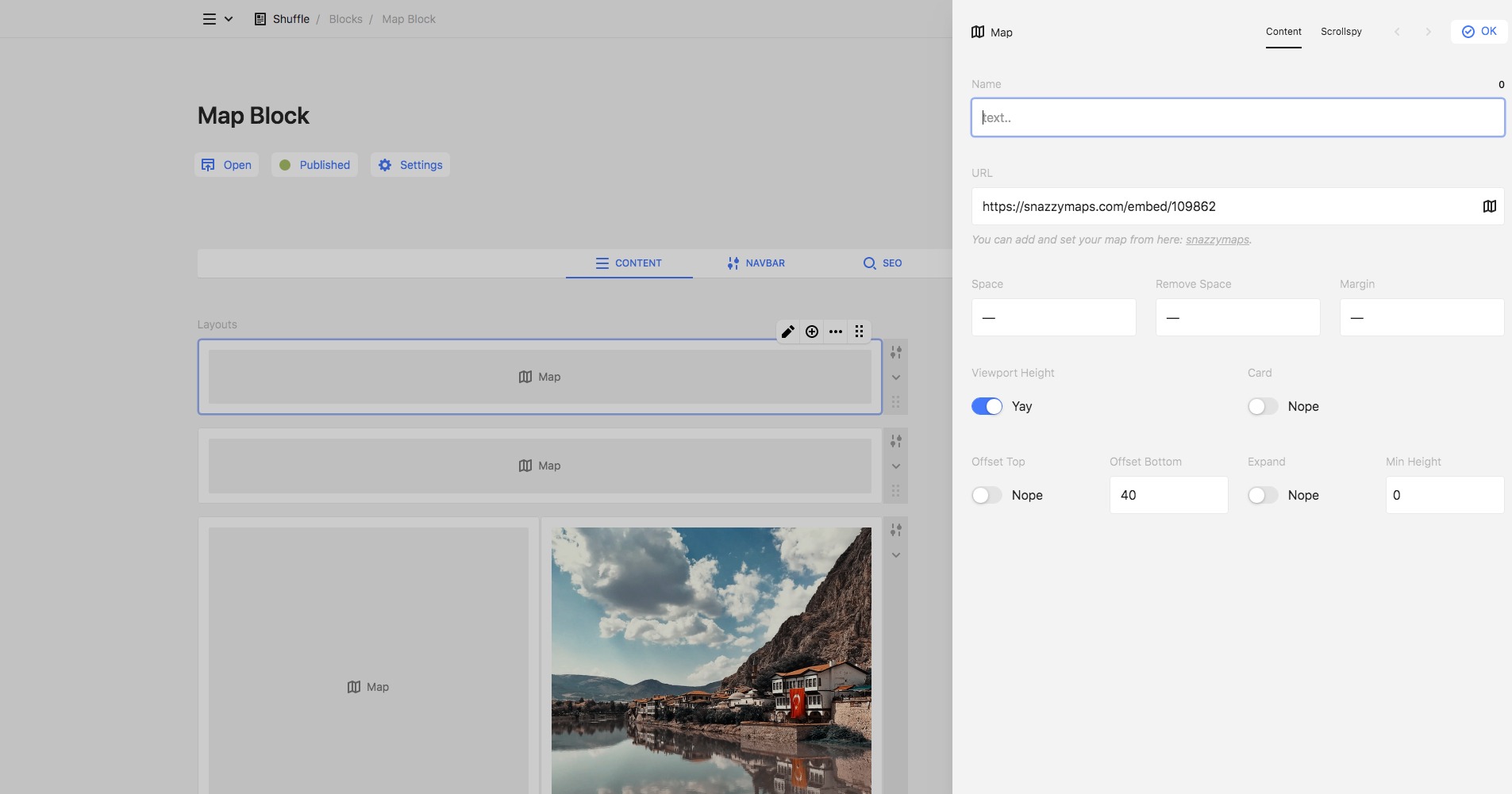The height and width of the screenshot is (794, 1512).
Task: Open the hamburger menu icon in header
Action: point(210,19)
